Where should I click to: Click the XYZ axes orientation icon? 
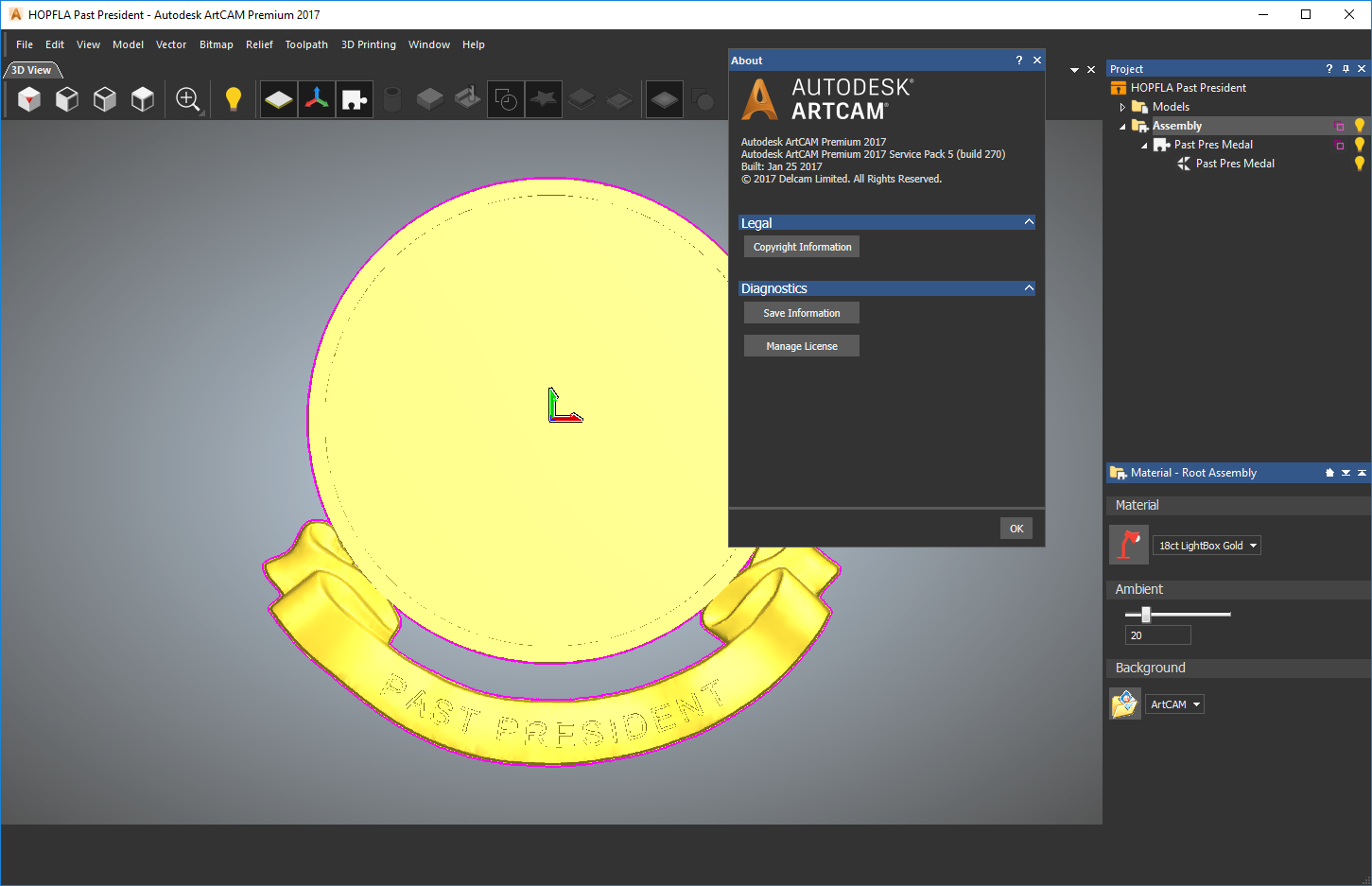(316, 98)
